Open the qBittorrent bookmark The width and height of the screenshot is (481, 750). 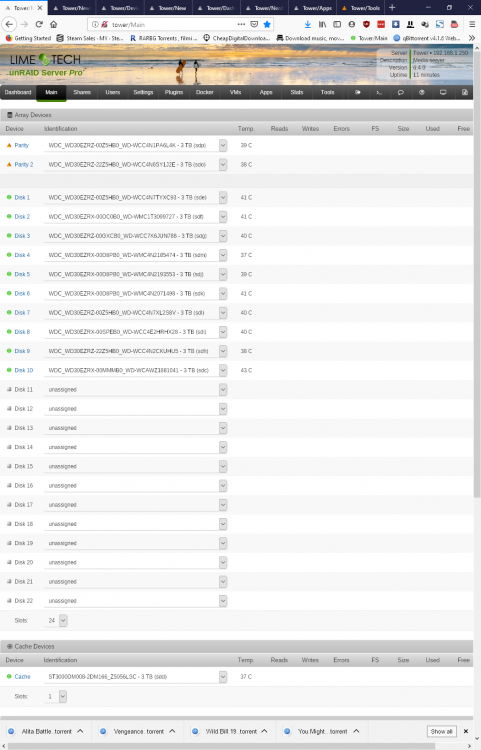[427, 38]
